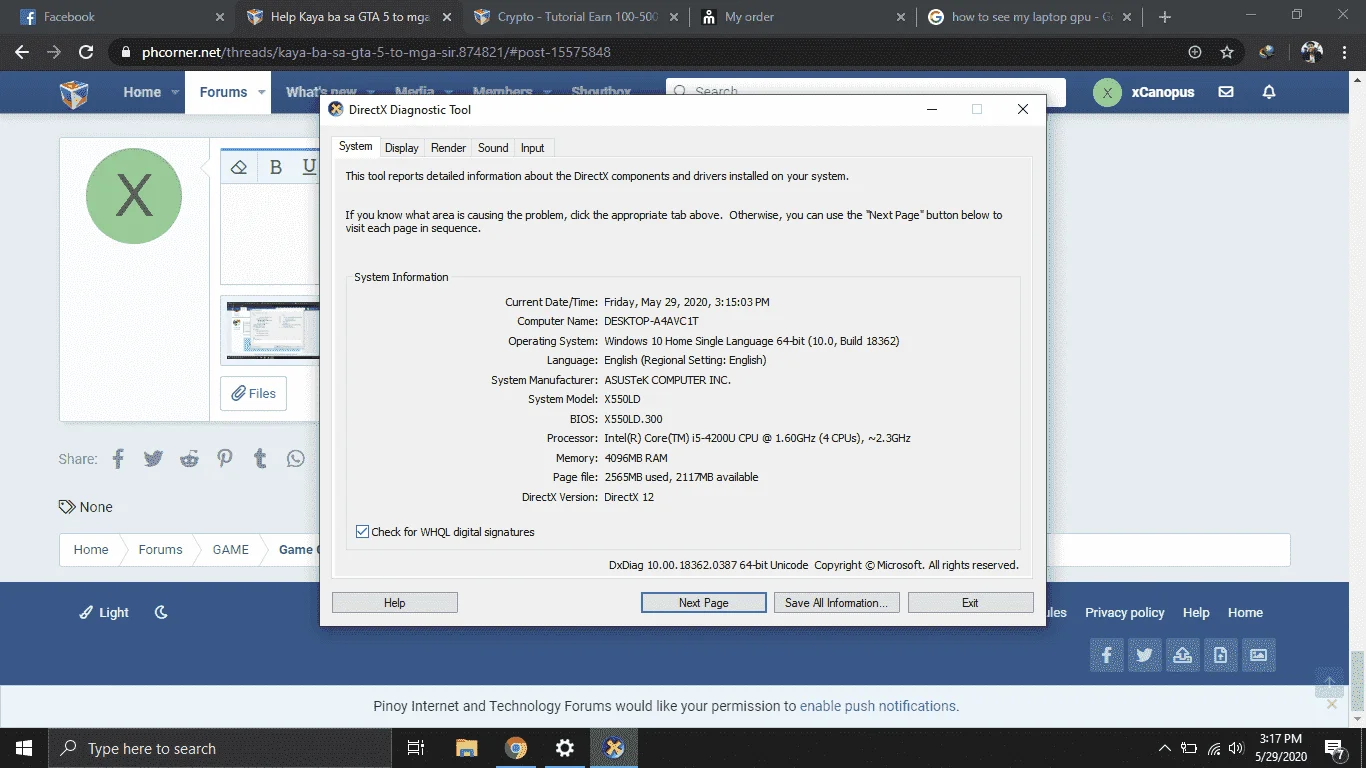Click the Home breadcrumb link
Viewport: 1366px width, 768px height.
[x=91, y=550]
